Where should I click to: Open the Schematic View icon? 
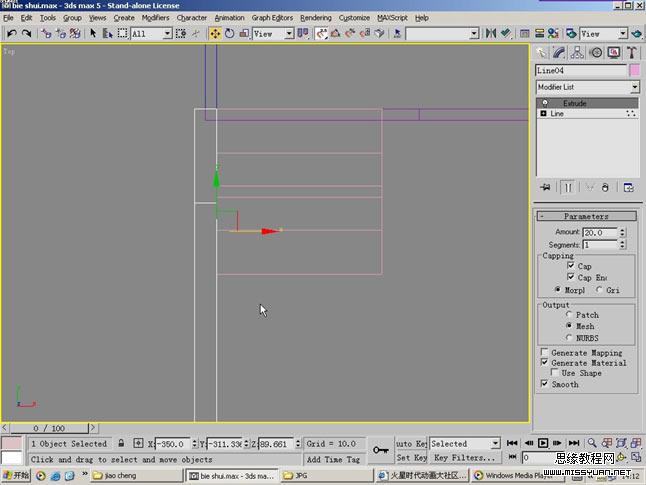(x=539, y=33)
